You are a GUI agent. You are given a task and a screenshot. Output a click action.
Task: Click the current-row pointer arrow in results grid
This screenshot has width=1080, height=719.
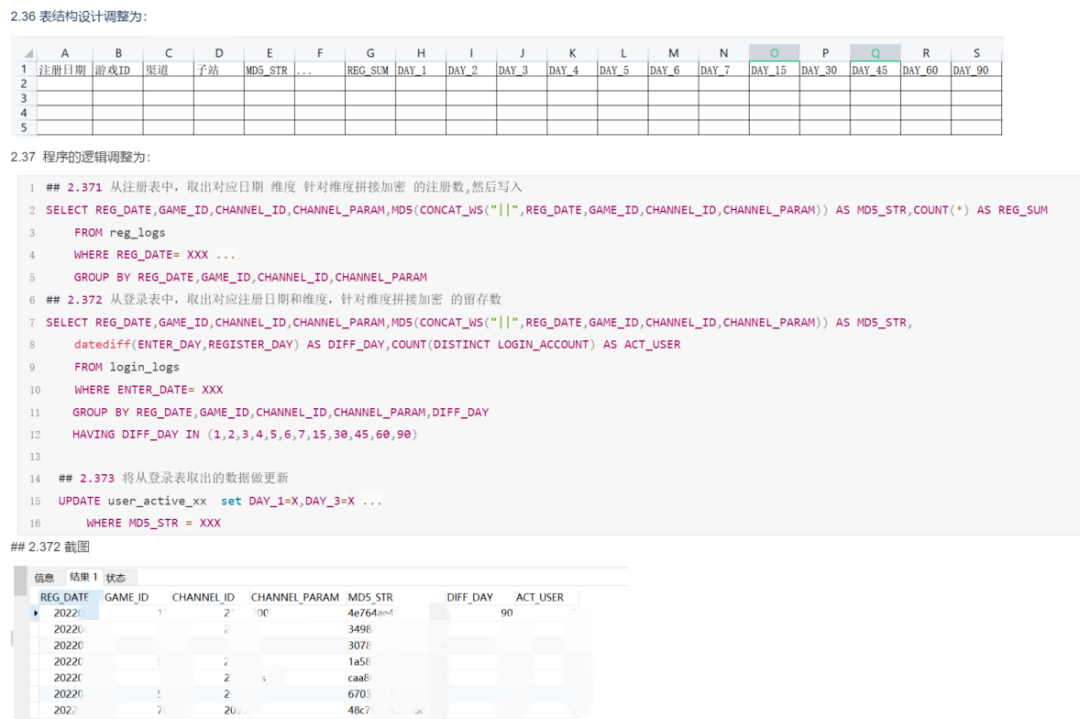[x=36, y=613]
